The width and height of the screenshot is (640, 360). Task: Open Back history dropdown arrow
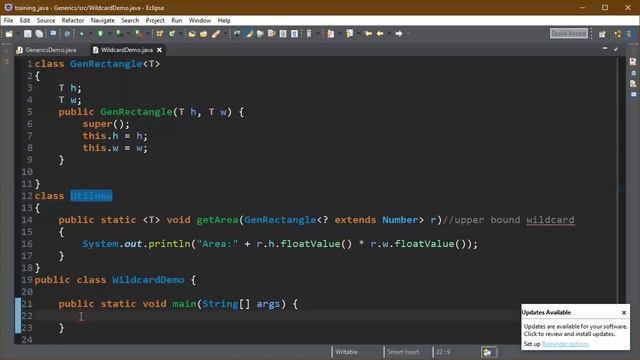pos(389,33)
